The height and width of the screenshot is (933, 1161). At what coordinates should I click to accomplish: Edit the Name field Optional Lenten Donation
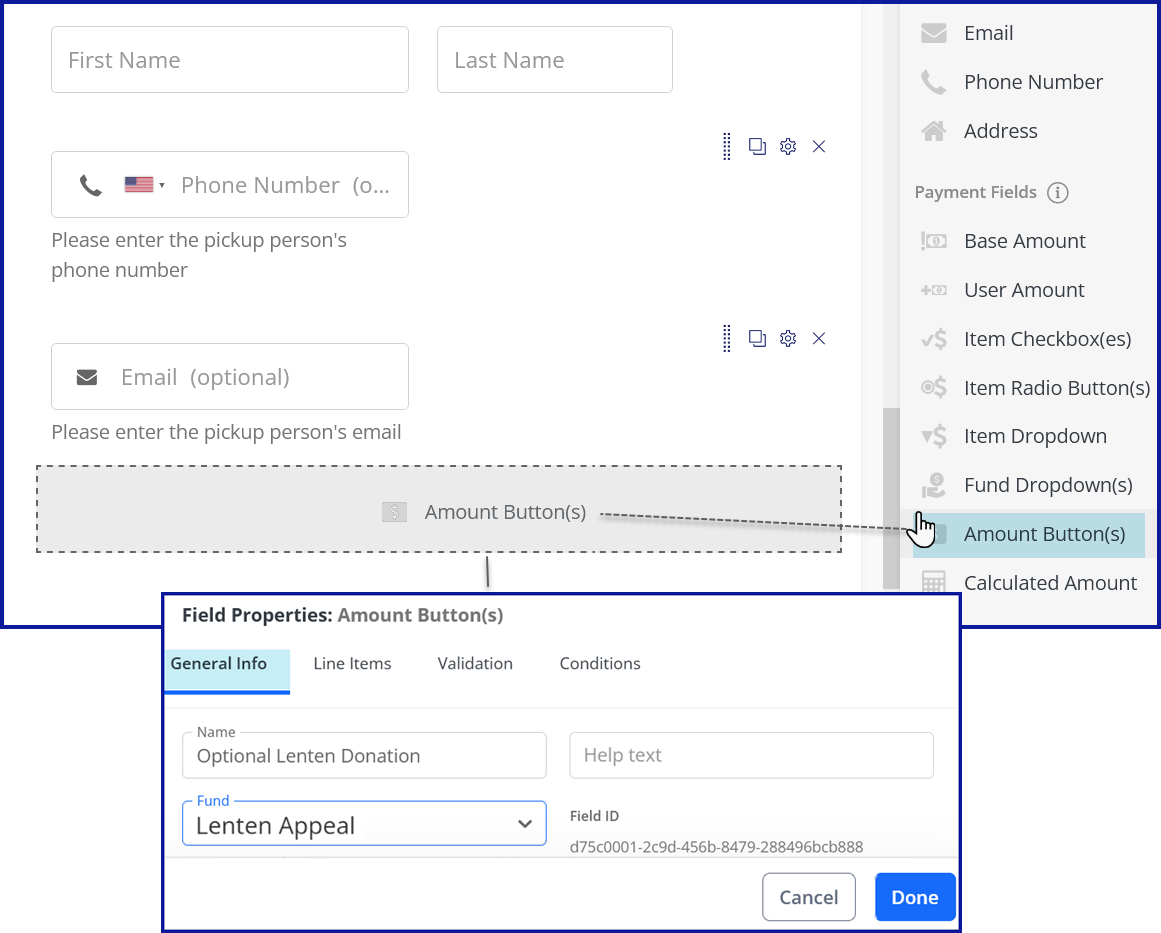click(x=364, y=756)
